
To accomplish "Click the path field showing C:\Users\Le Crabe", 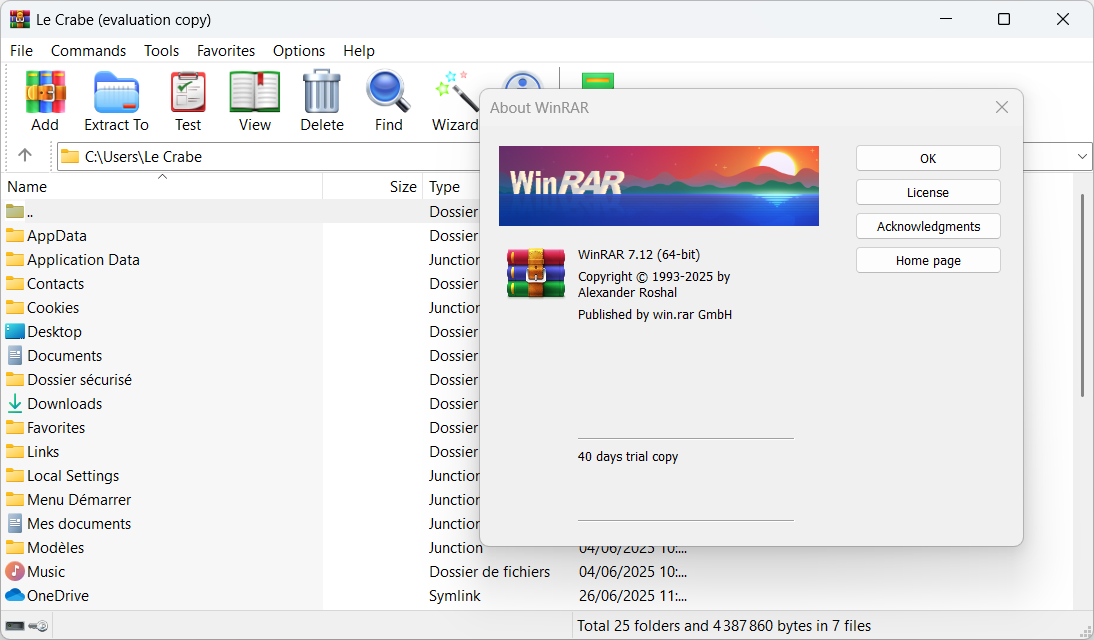I will [267, 156].
